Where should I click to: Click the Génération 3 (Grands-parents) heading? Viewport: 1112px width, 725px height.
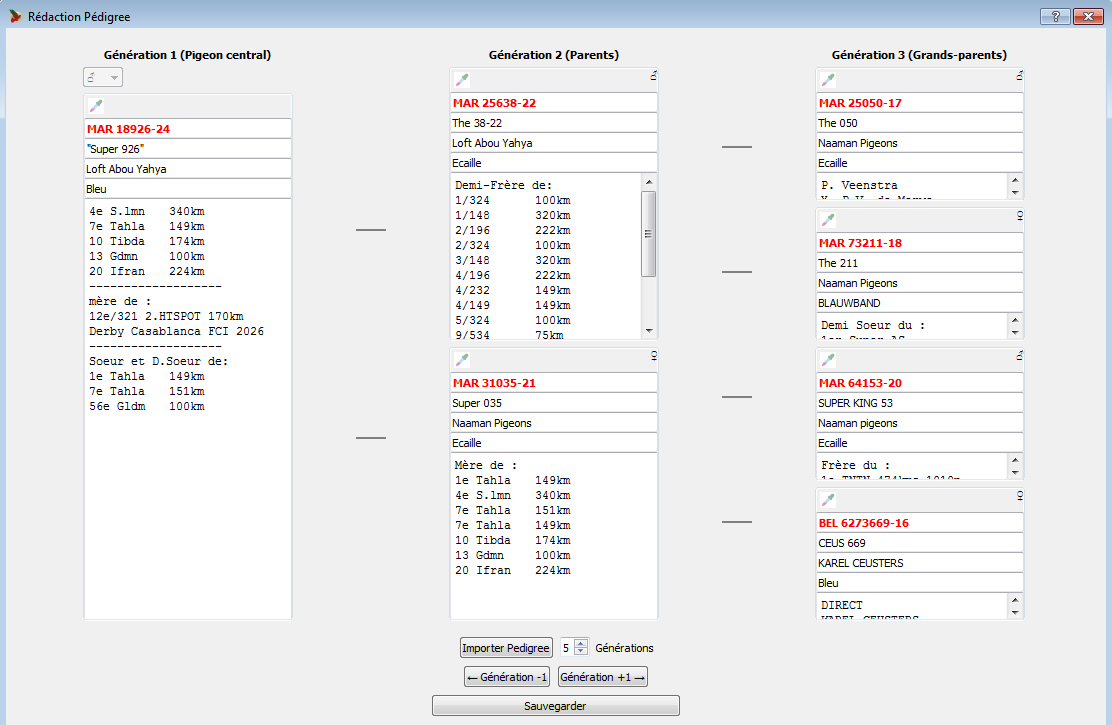click(x=919, y=55)
